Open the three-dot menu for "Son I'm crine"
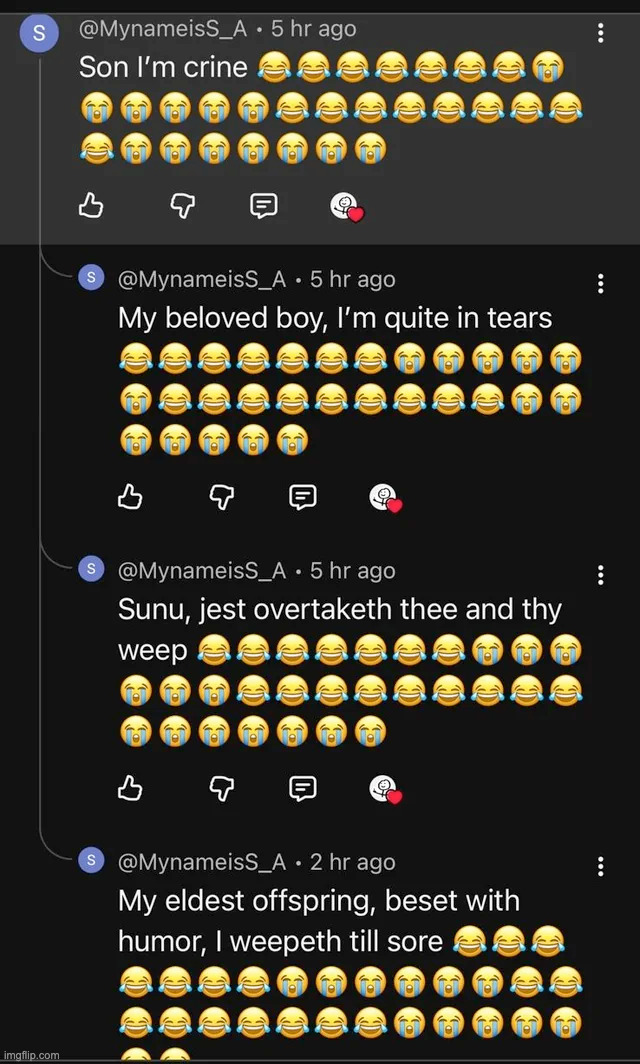This screenshot has width=640, height=1064. point(600,33)
